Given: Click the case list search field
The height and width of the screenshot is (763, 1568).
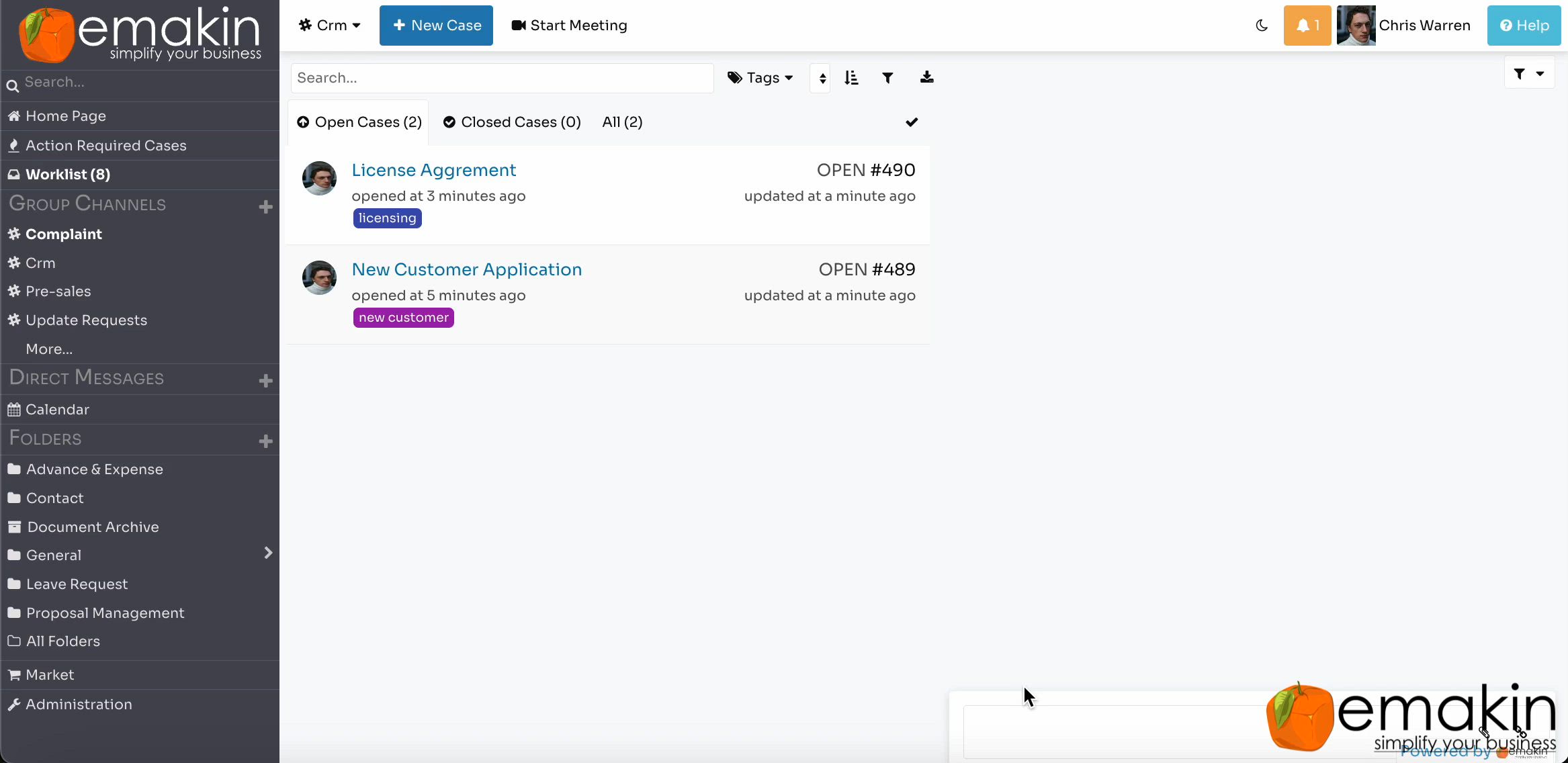Looking at the screenshot, I should [x=502, y=78].
